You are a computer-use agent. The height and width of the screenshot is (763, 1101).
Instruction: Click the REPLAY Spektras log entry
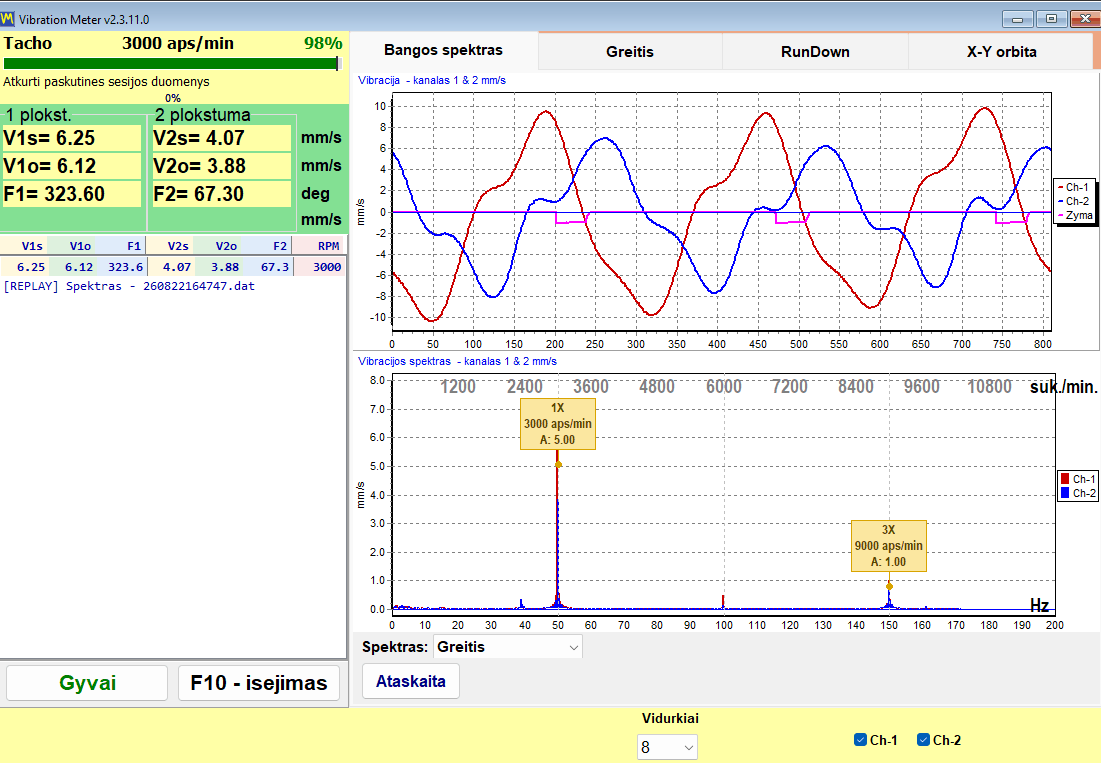tap(129, 286)
